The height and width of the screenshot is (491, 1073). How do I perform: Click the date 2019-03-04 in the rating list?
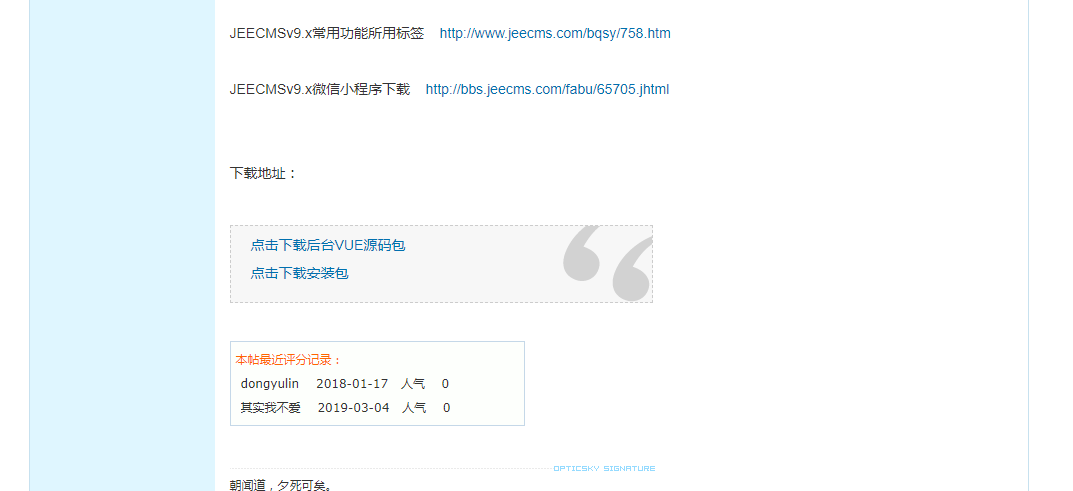354,408
